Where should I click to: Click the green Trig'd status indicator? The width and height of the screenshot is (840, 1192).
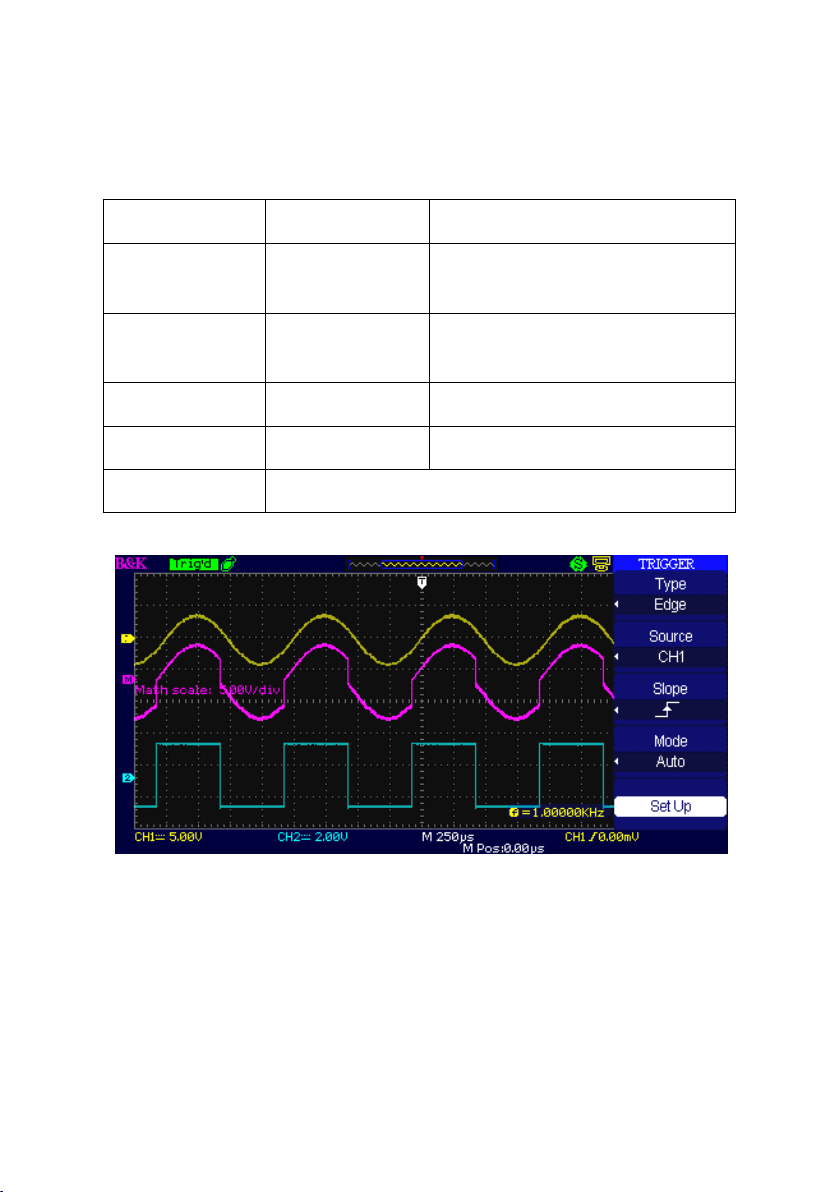pos(193,563)
